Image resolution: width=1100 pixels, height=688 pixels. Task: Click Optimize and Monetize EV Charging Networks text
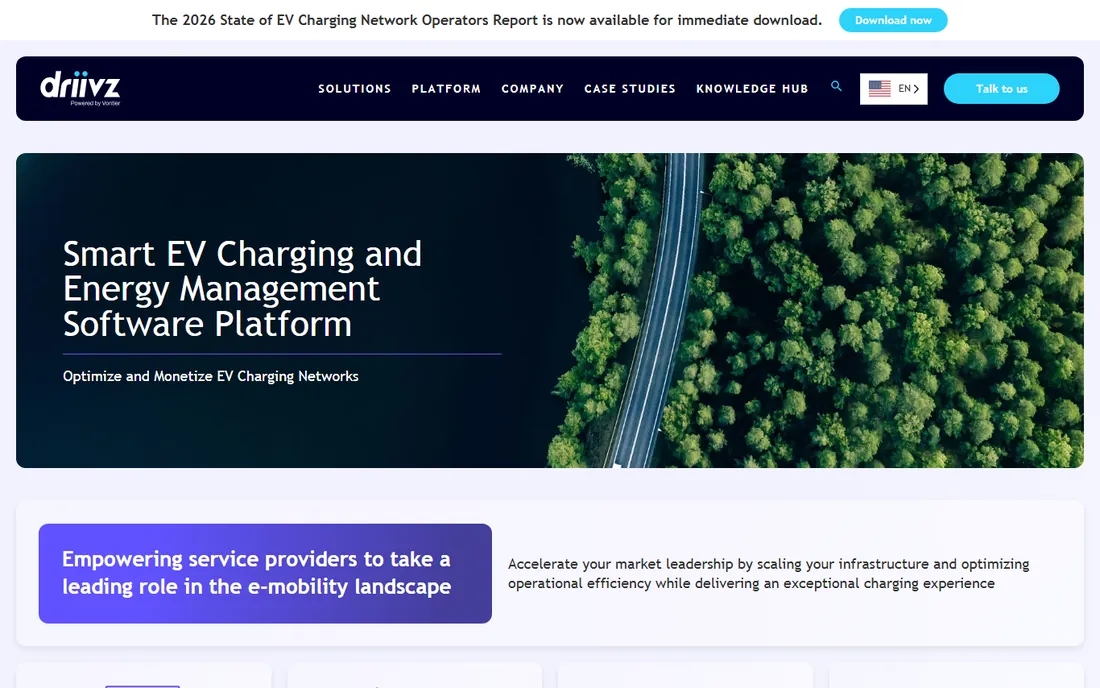coord(210,377)
